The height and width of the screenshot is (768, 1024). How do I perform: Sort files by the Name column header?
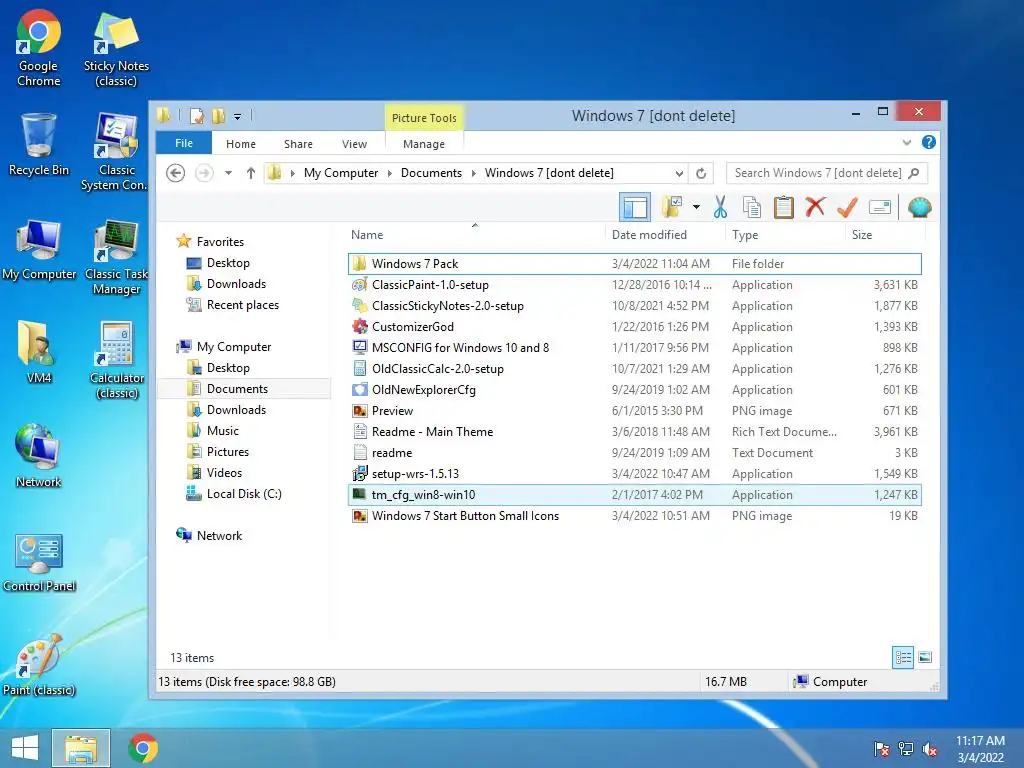pos(367,235)
